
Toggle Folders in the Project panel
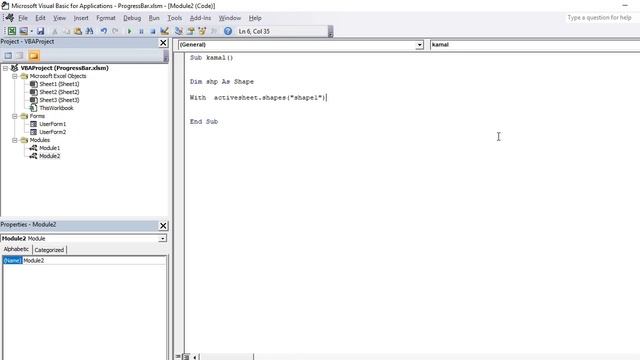[34, 56]
